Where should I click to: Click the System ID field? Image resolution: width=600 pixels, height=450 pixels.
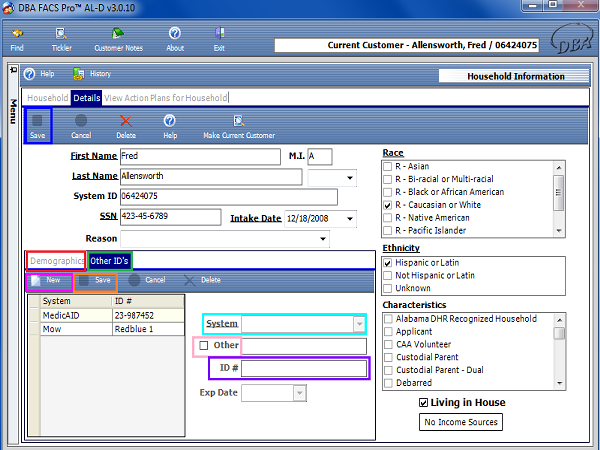229,197
